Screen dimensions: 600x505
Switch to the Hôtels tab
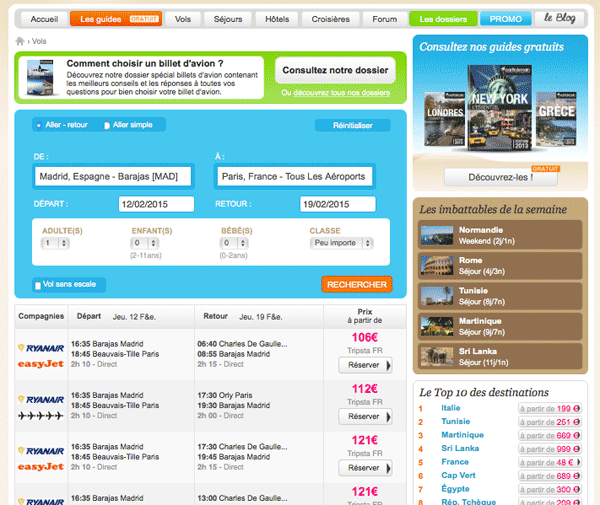[277, 19]
